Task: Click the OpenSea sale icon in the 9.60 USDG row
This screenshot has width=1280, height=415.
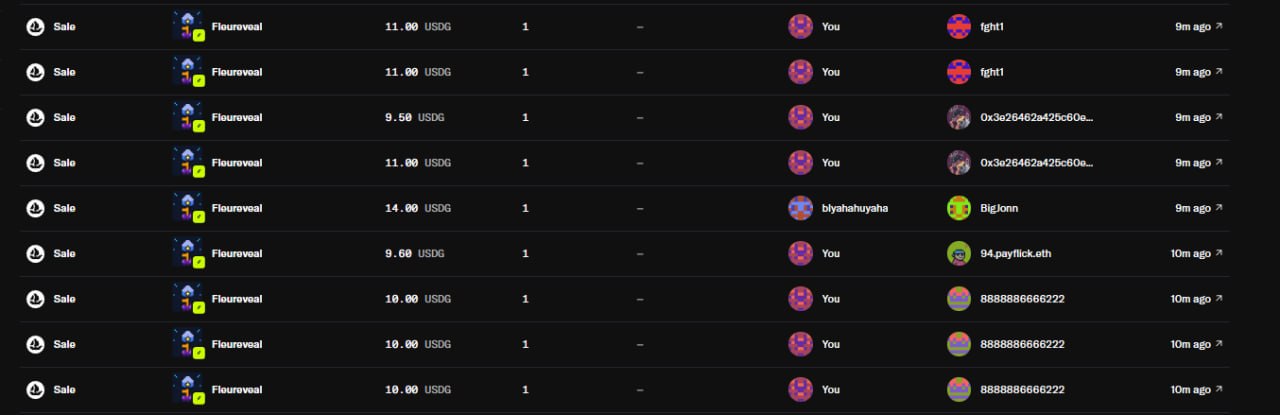Action: (35, 253)
